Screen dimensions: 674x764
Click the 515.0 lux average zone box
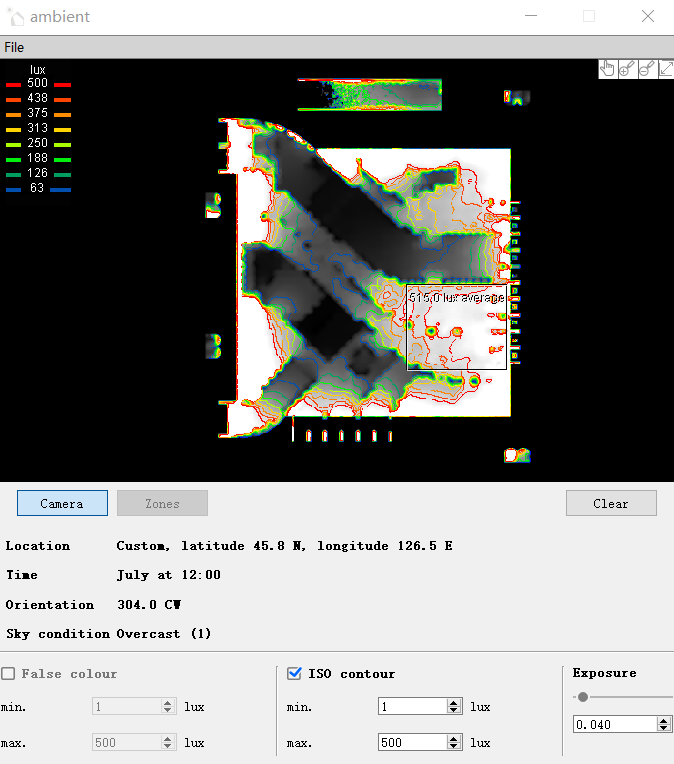(456, 328)
